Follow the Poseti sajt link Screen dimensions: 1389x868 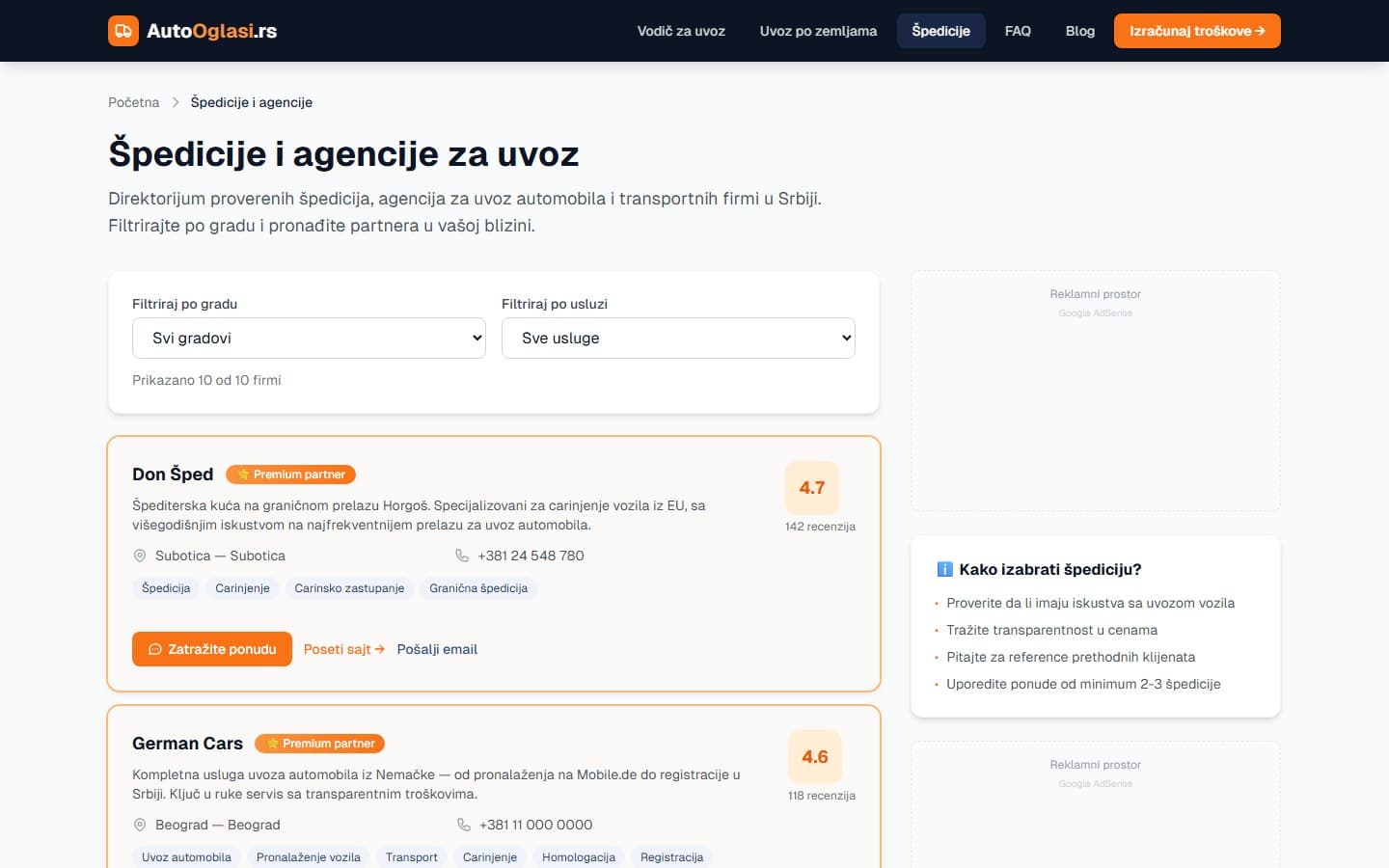(344, 649)
